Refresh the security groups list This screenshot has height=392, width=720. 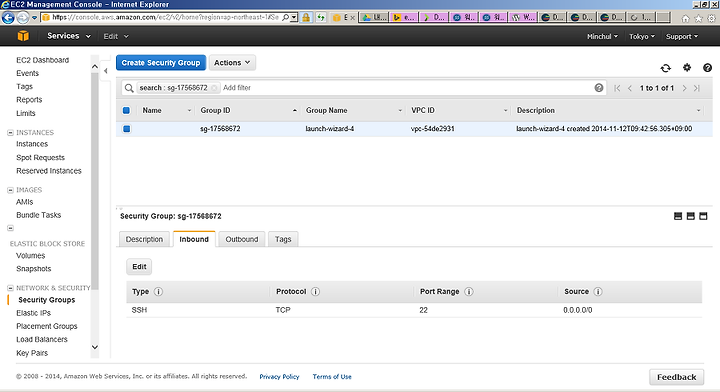coord(665,68)
